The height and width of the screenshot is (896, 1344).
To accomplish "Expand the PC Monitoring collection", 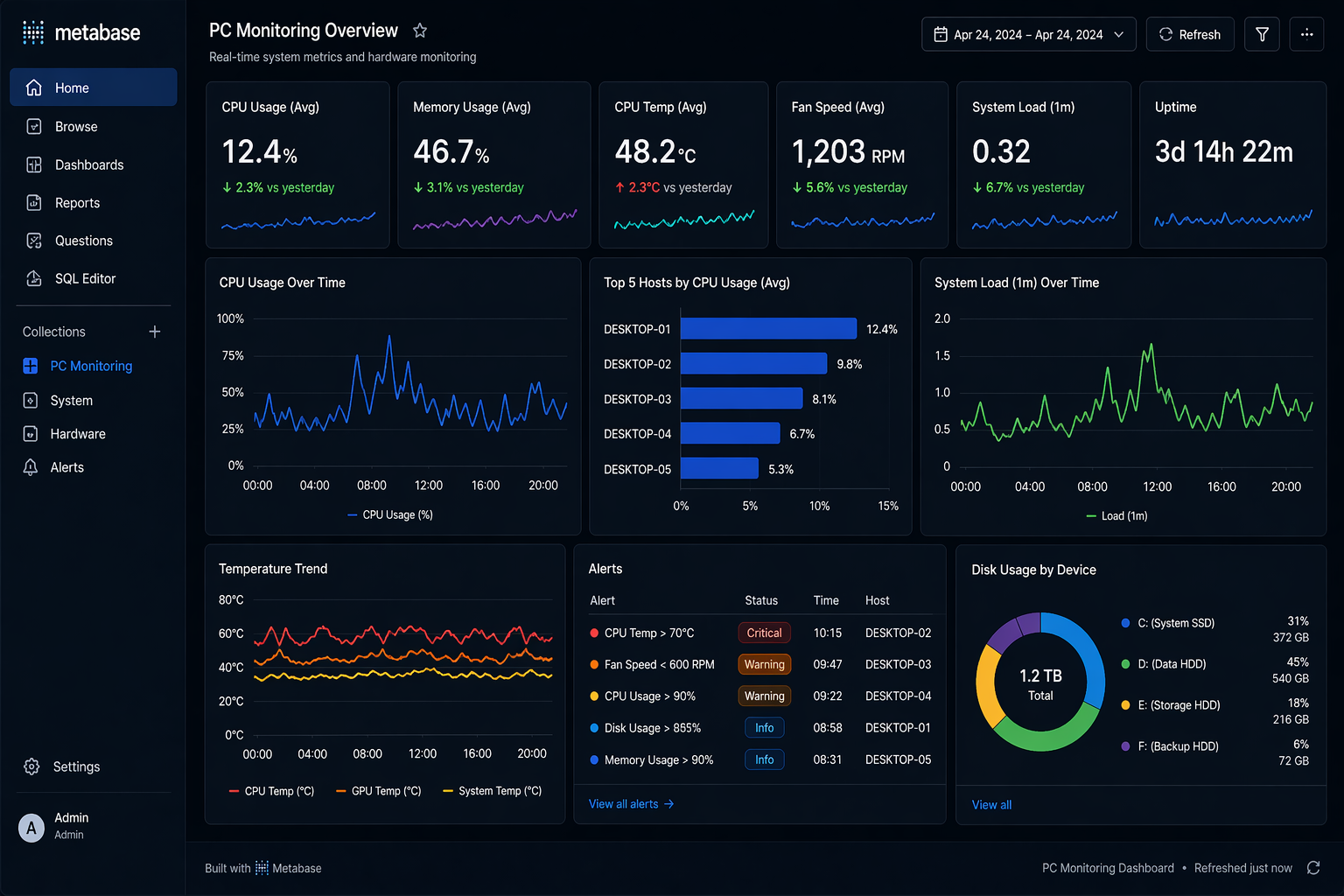I will coord(90,366).
